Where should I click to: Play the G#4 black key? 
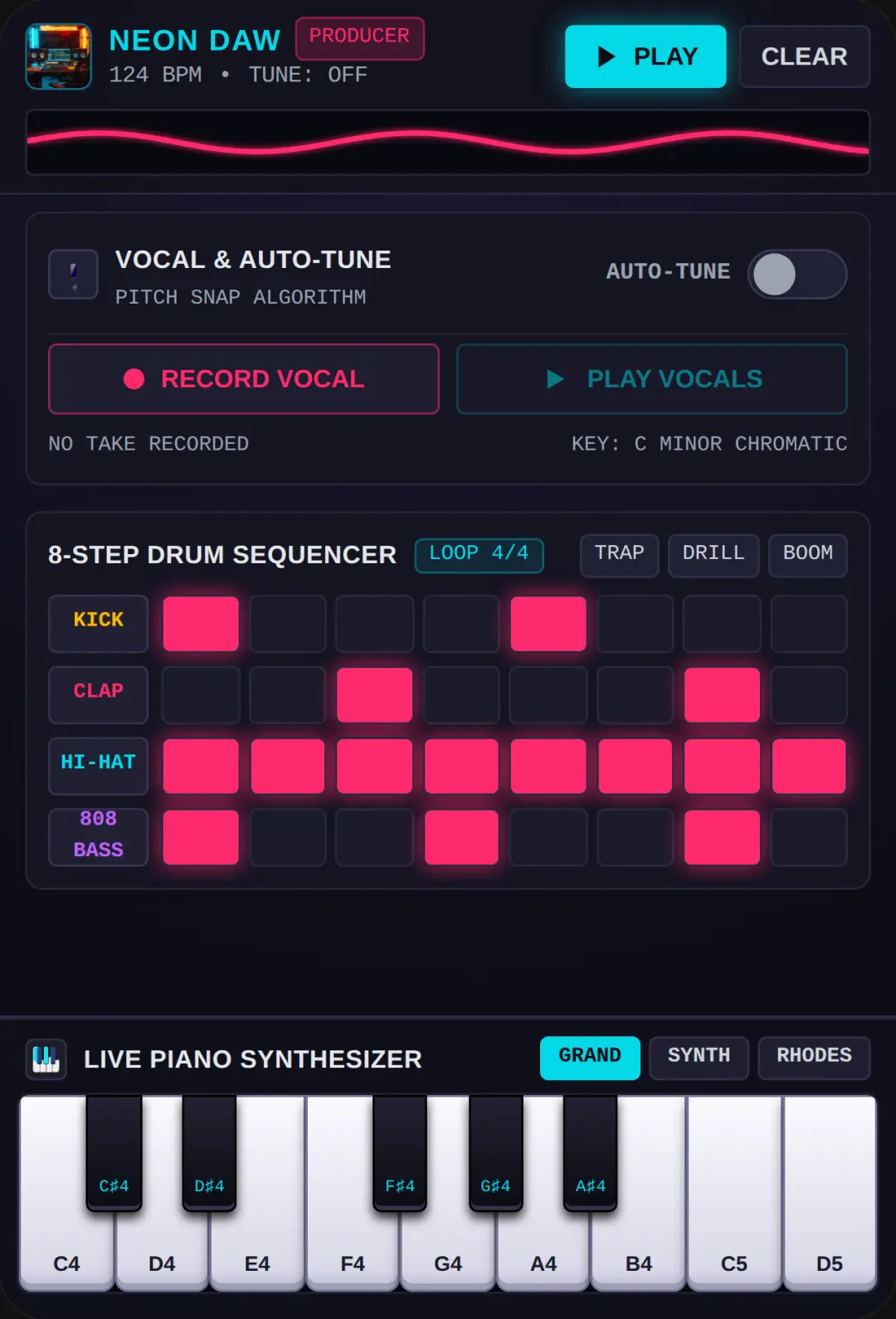(x=495, y=1153)
